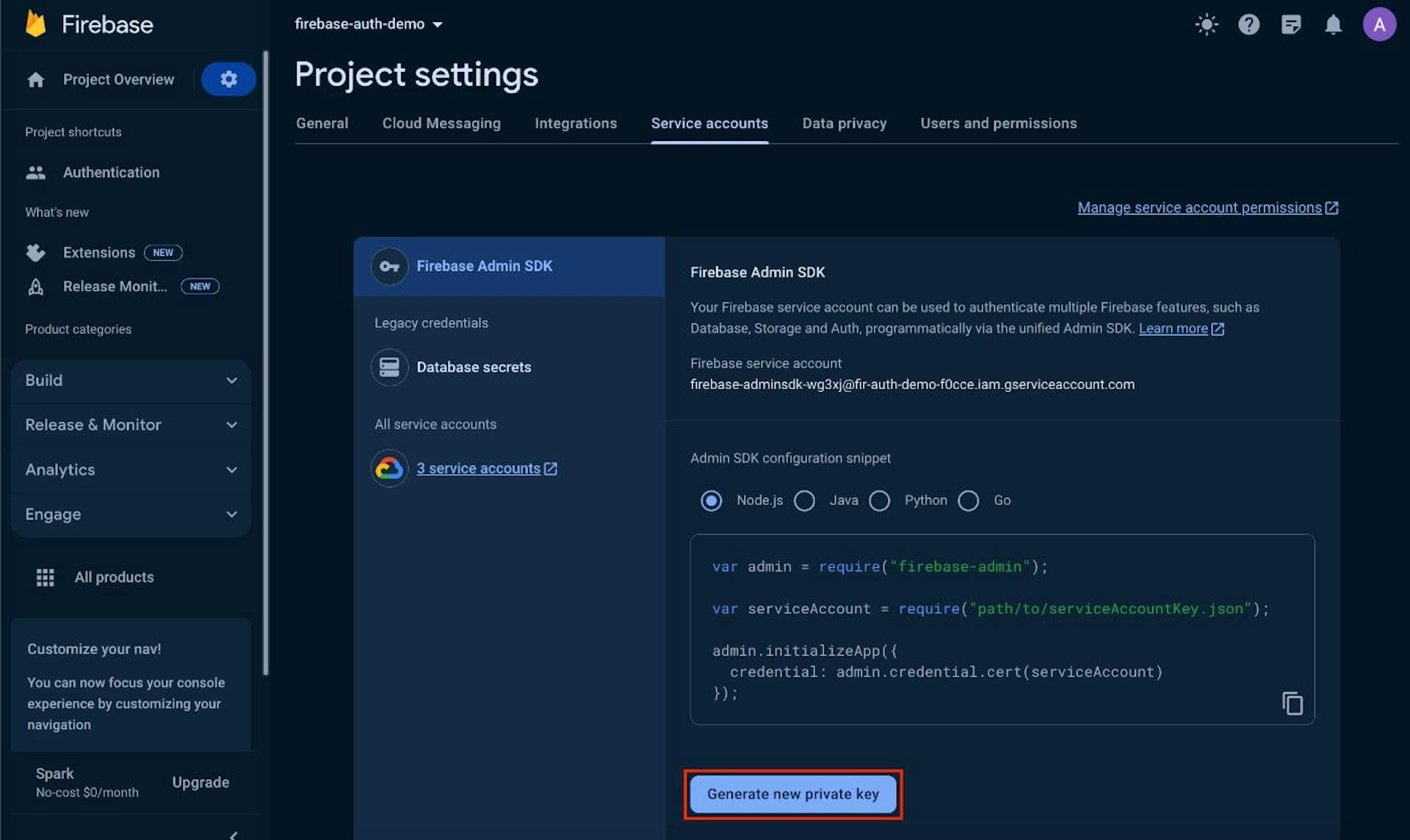Click the Release Monitoring icon

pos(35,286)
